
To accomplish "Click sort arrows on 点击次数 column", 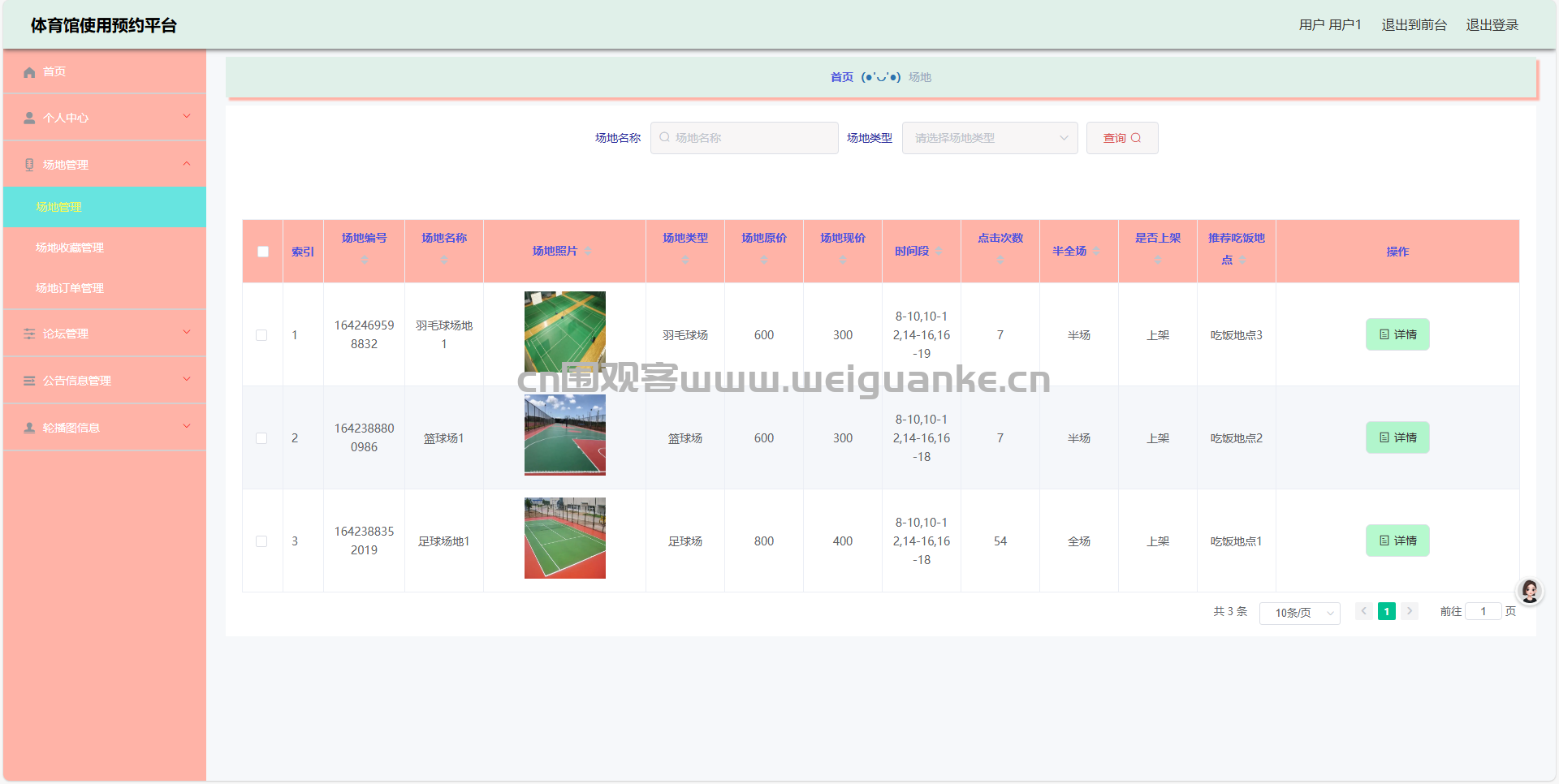I will (1000, 260).
